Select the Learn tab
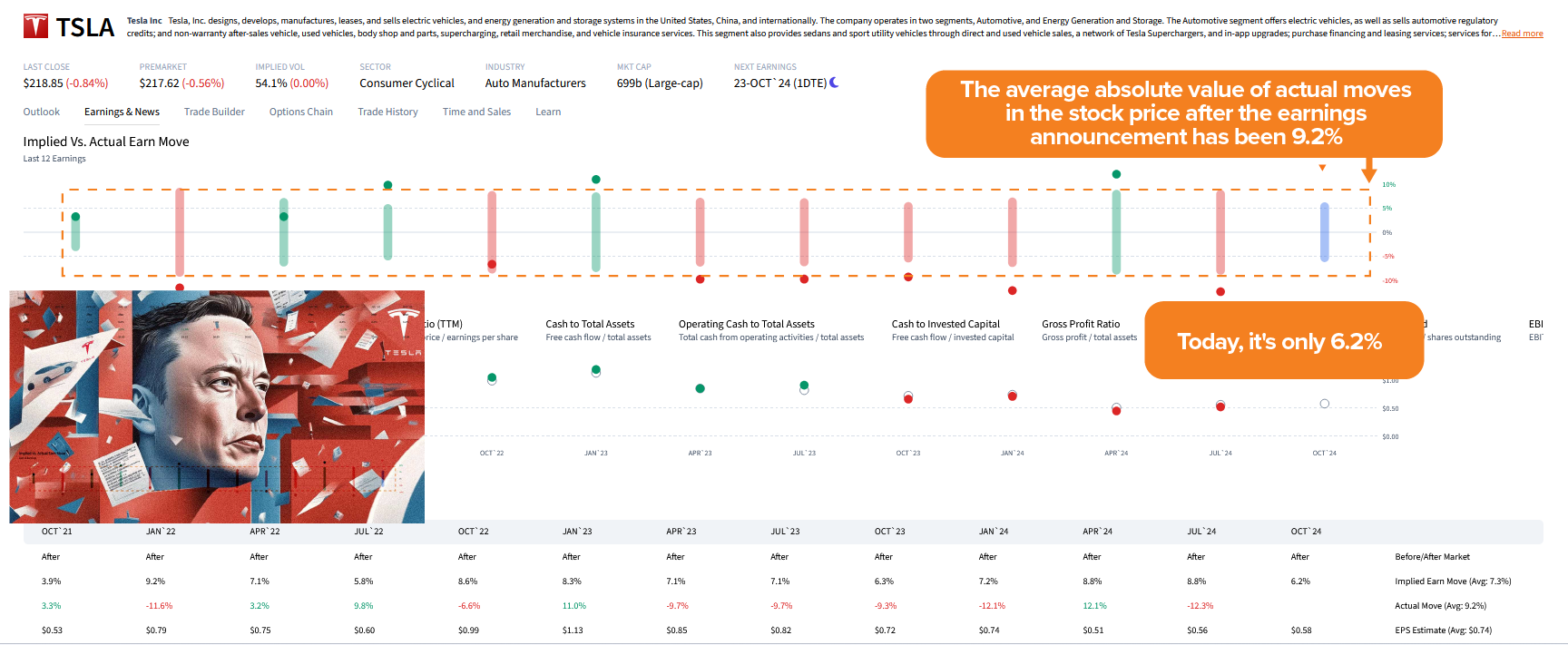Image resolution: width=1568 pixels, height=645 pixels. coord(548,112)
